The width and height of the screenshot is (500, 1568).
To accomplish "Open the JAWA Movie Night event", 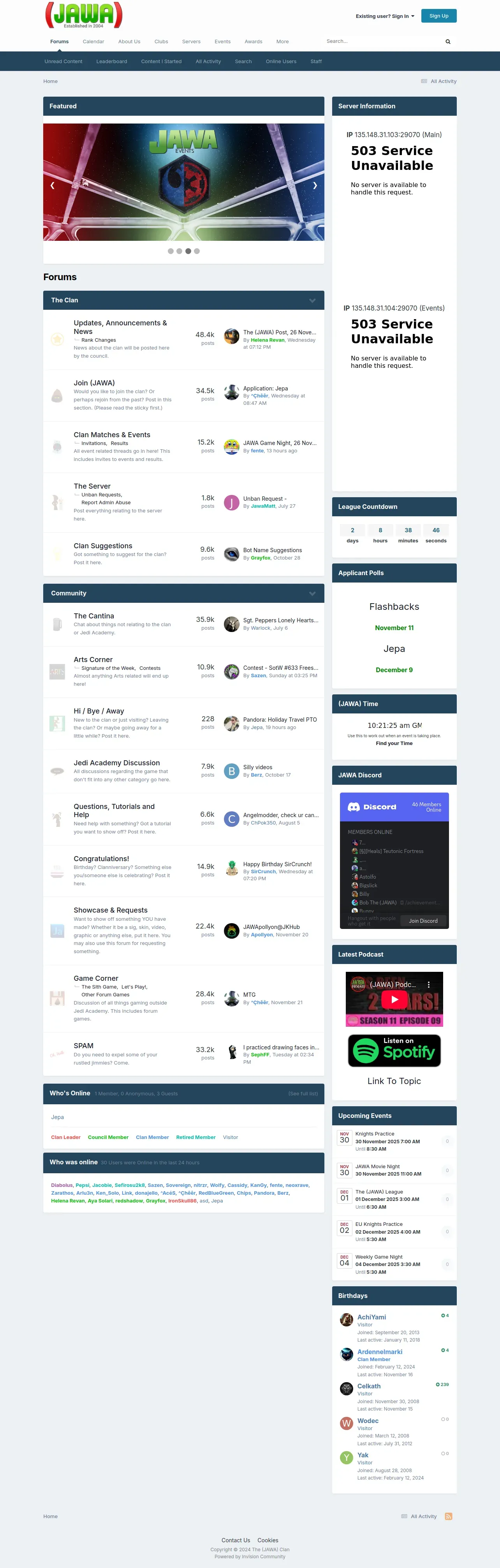I will tap(377, 1166).
